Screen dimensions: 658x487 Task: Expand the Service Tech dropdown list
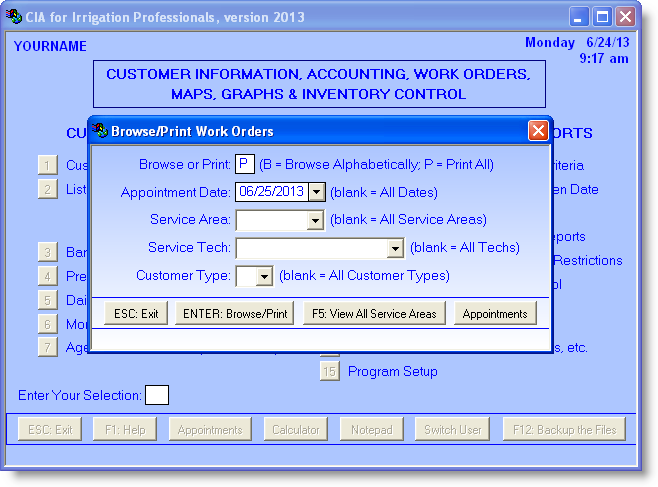point(394,248)
